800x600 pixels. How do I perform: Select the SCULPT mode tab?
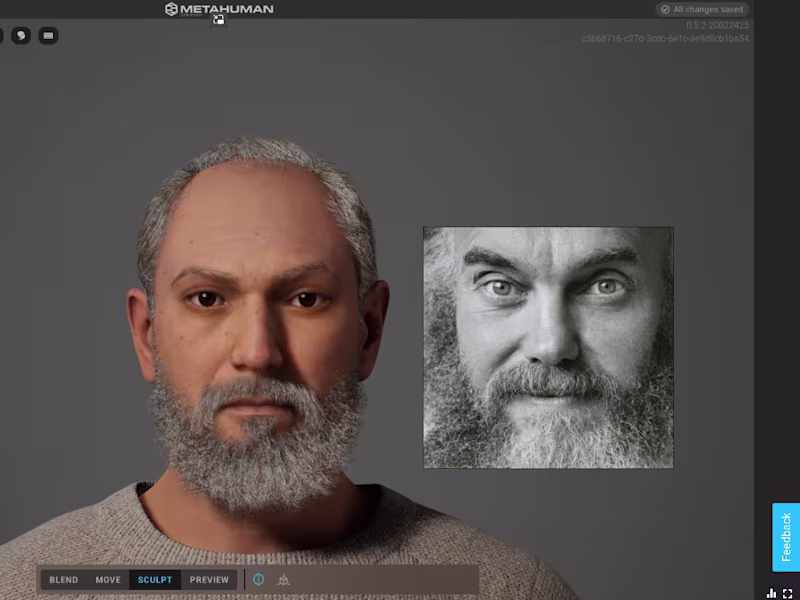(155, 580)
